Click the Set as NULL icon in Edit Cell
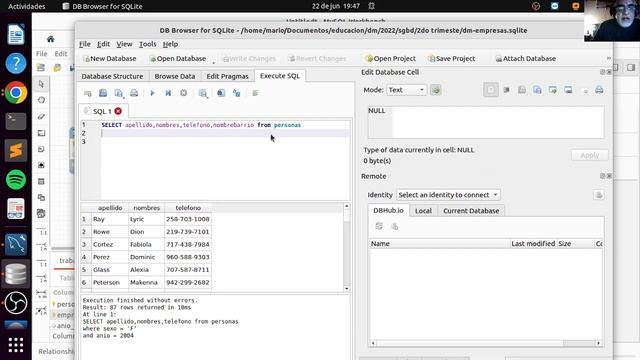Viewport: 640px width, 360px height. 586,90
